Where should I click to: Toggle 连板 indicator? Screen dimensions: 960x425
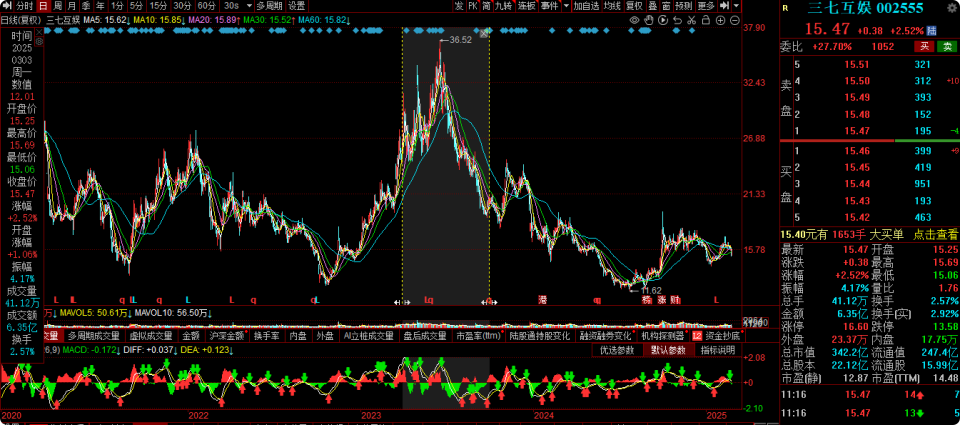pos(527,6)
